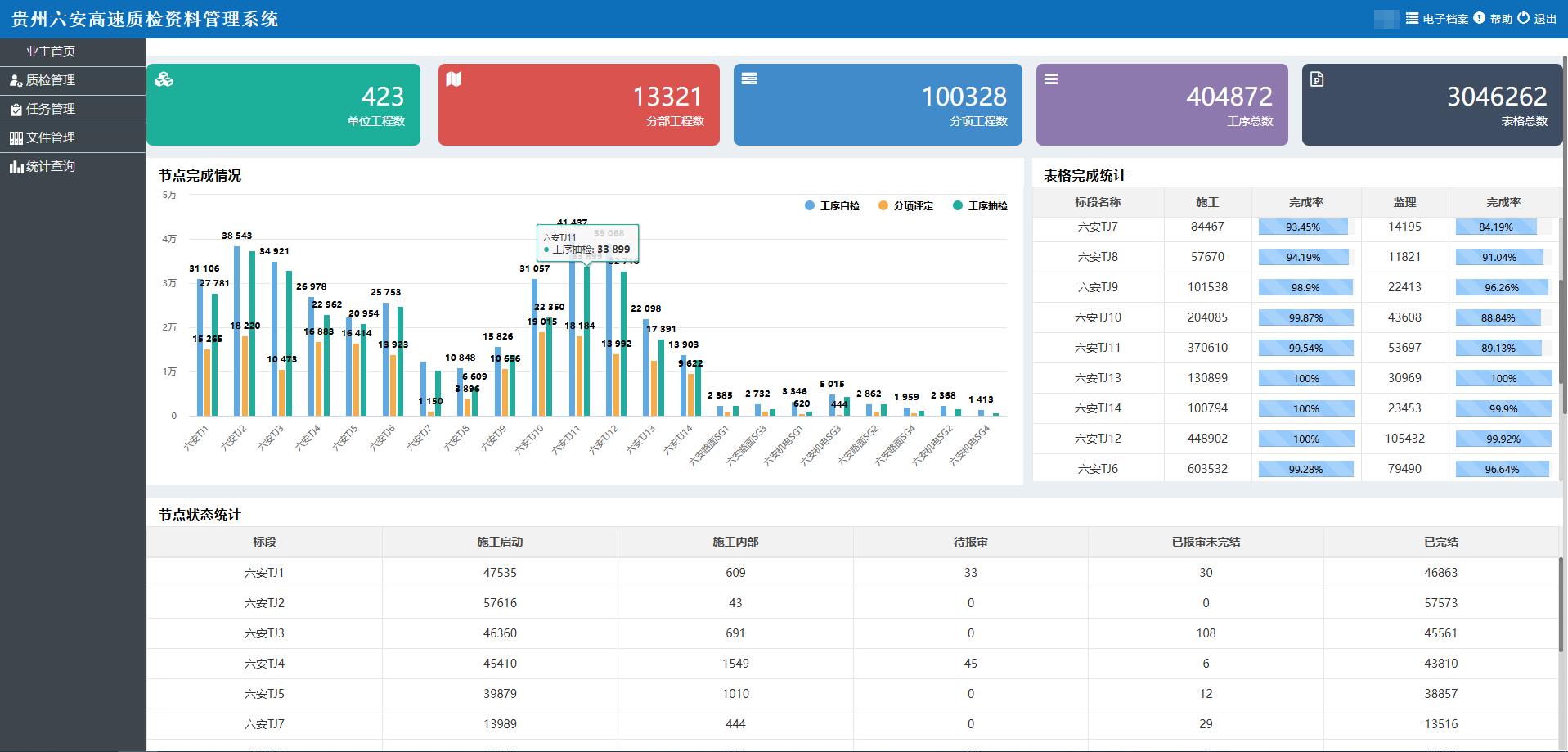This screenshot has width=1568, height=752.
Task: Open the 业主首页 menu item
Action: pos(51,52)
